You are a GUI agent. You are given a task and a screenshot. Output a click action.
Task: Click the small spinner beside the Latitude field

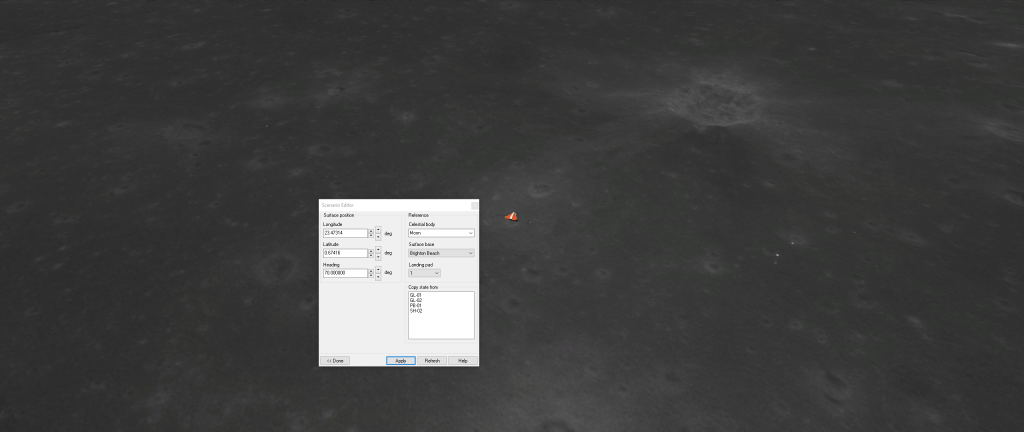click(x=371, y=253)
